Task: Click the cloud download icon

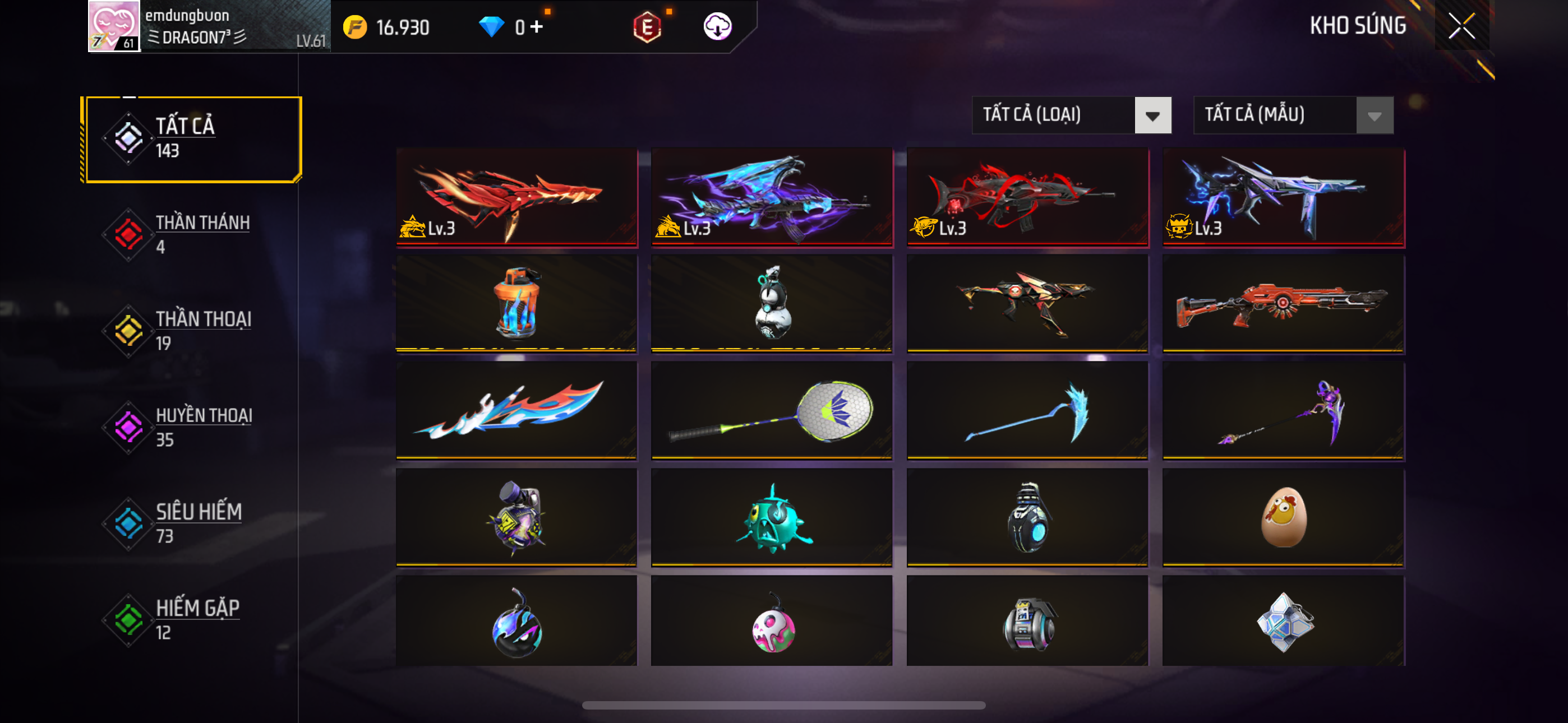Action: [717, 27]
